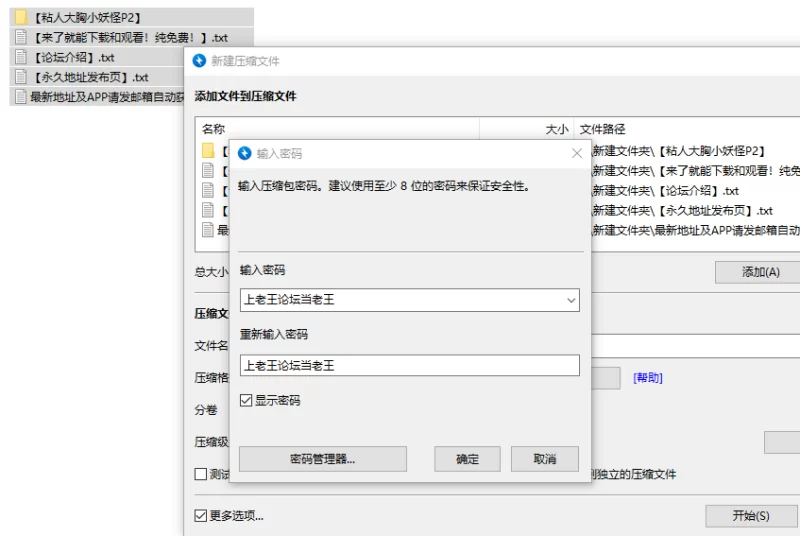Click the 确定 button in password dialog
This screenshot has width=800, height=536.
[x=467, y=459]
